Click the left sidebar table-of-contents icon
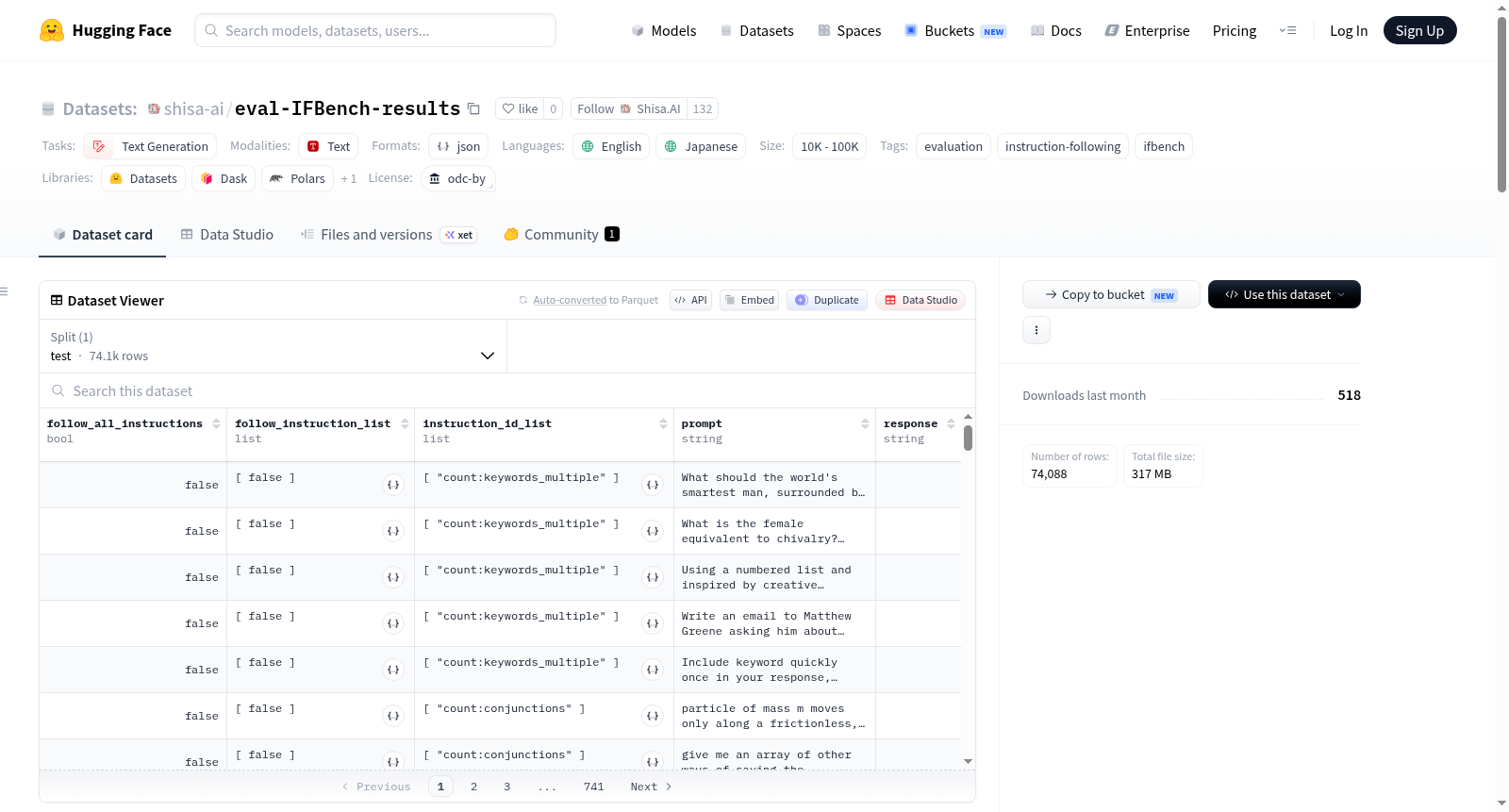 click(x=4, y=291)
